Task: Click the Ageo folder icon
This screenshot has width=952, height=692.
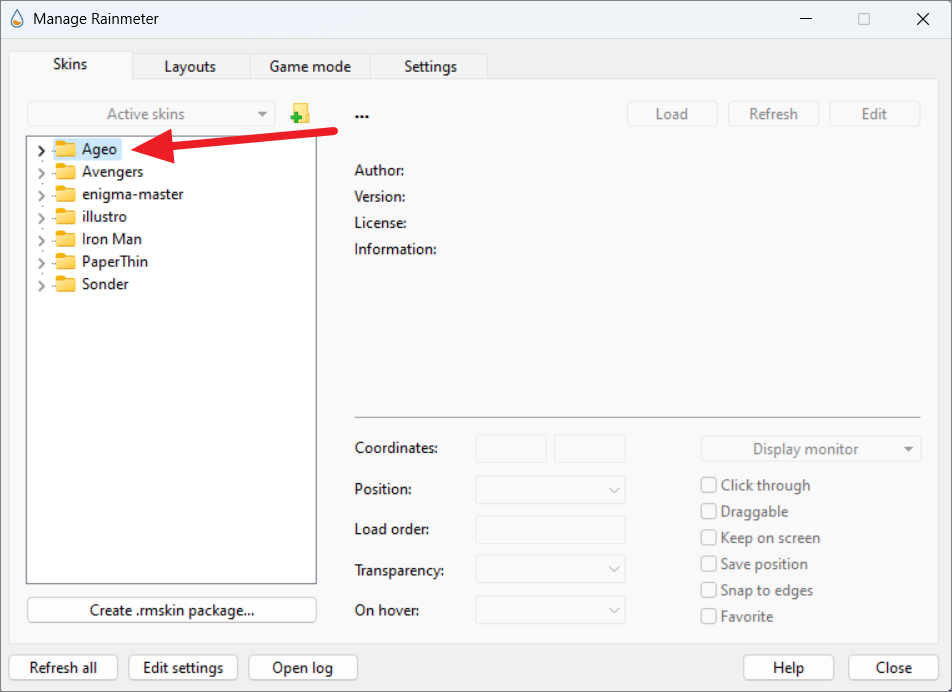Action: 66,149
